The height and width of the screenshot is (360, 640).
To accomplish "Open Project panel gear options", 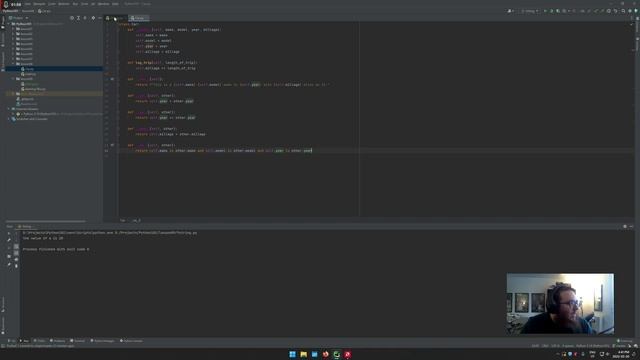I will click(93, 18).
